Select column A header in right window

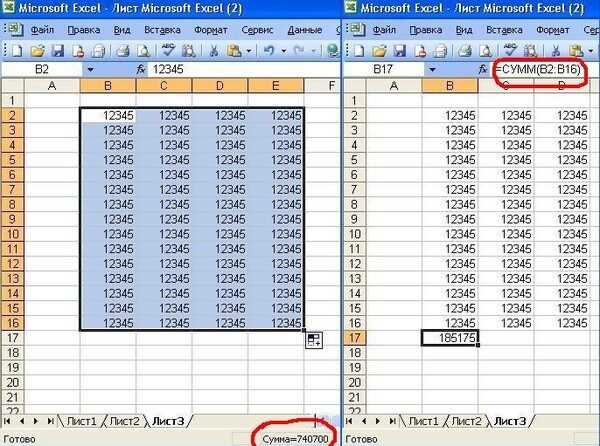pos(394,86)
